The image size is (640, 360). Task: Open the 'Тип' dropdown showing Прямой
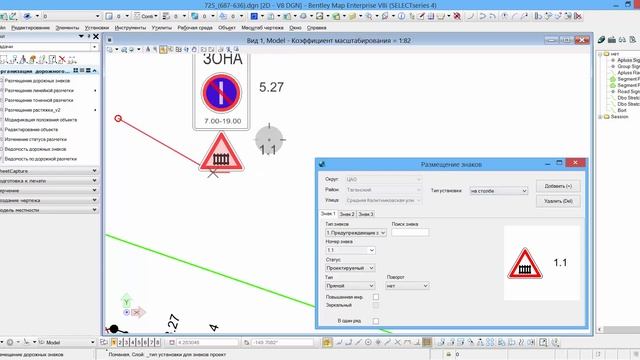coord(350,286)
